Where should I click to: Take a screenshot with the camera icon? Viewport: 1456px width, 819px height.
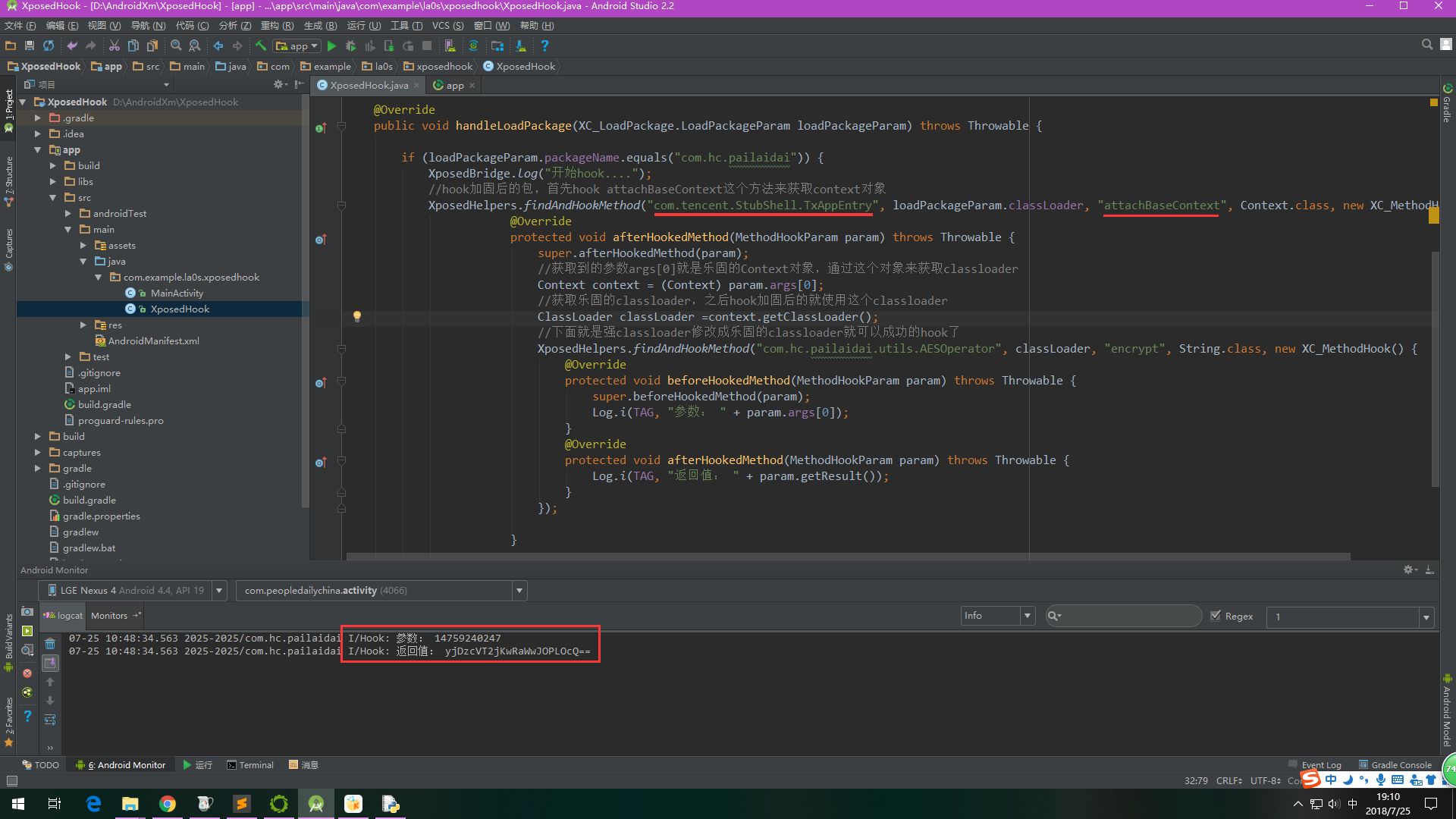click(27, 611)
